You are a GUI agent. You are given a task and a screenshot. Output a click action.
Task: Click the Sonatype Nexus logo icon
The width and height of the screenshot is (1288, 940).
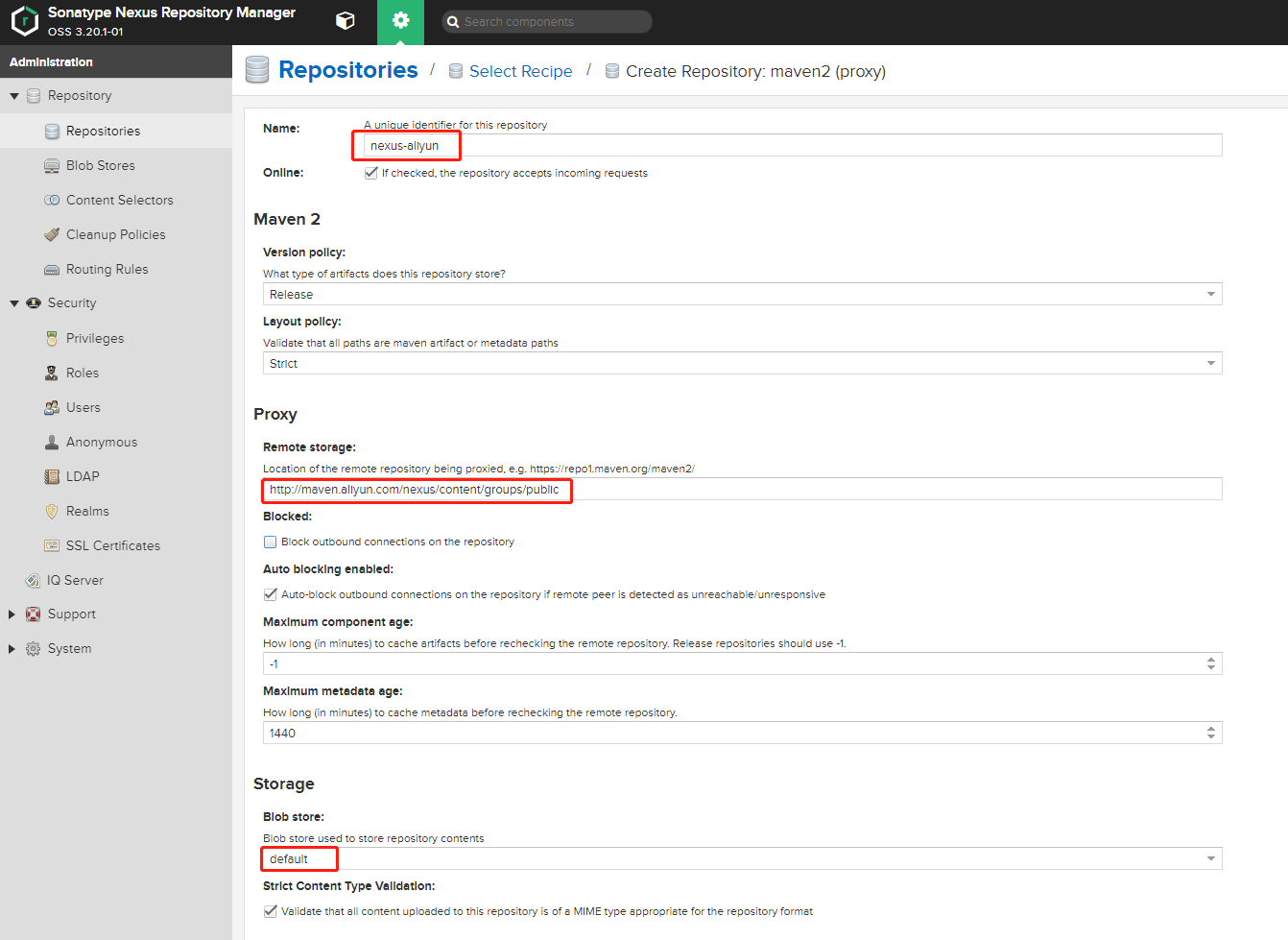24,21
